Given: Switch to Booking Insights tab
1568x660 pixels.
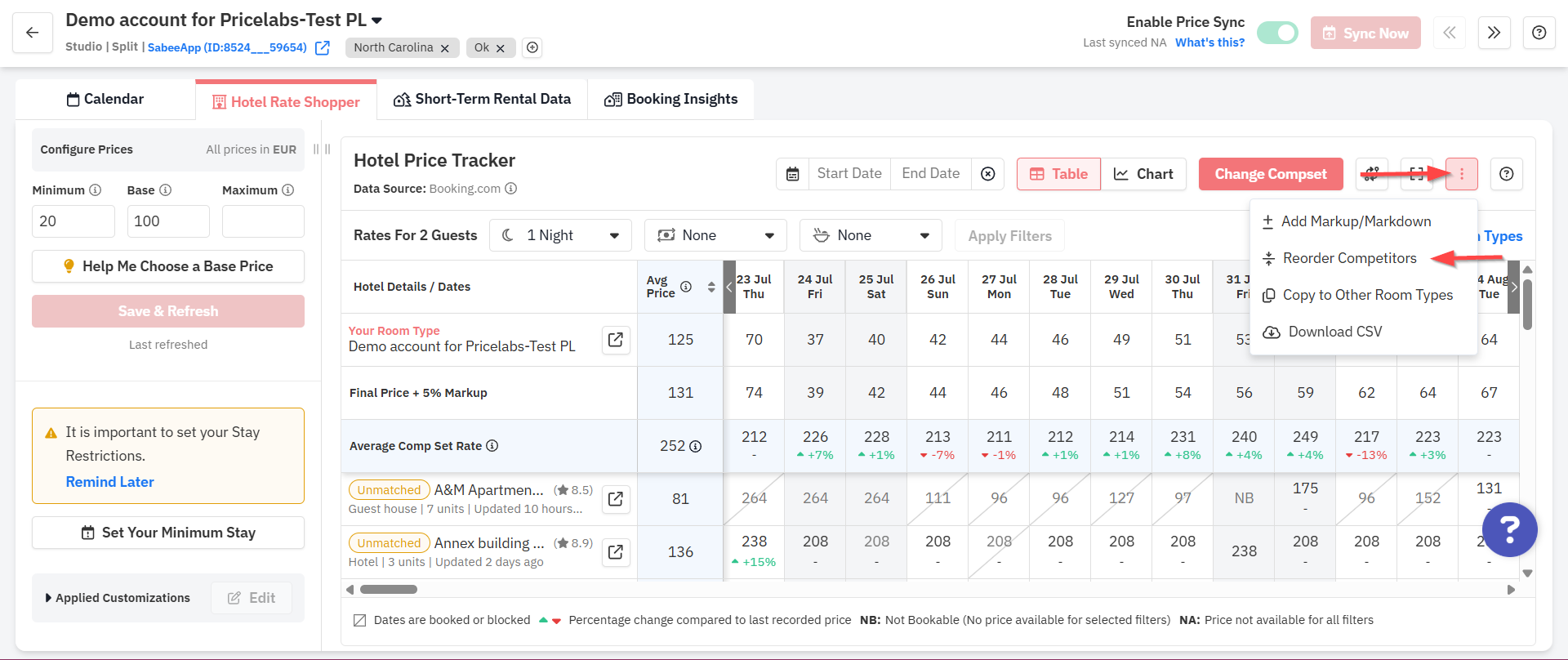Looking at the screenshot, I should click(x=670, y=100).
